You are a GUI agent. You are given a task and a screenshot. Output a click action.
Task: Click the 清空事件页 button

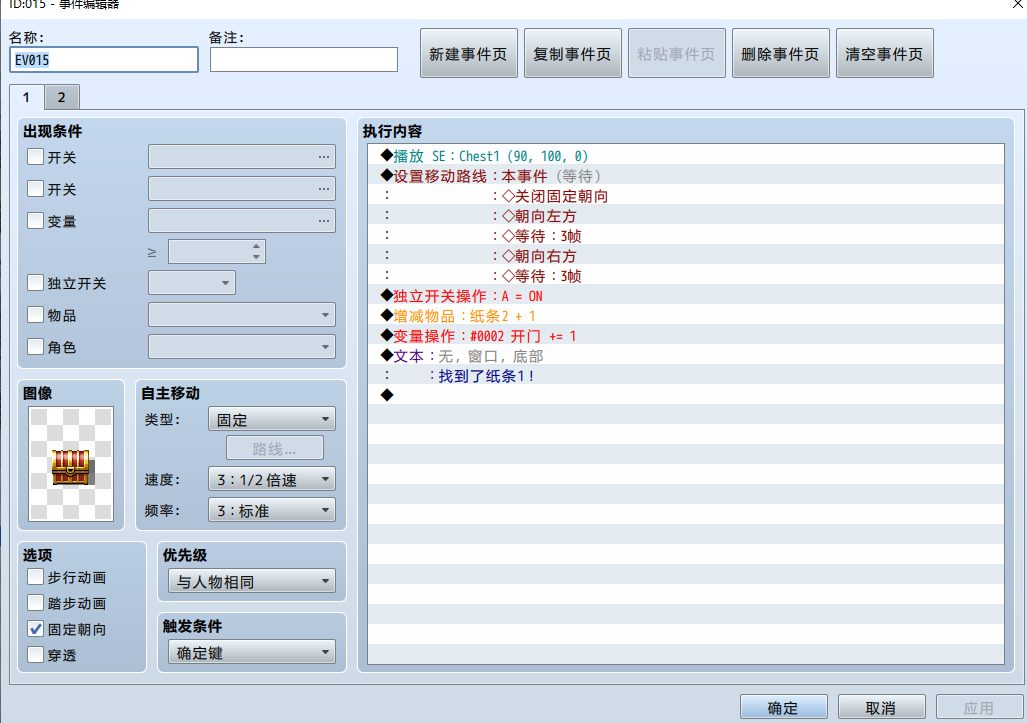884,54
